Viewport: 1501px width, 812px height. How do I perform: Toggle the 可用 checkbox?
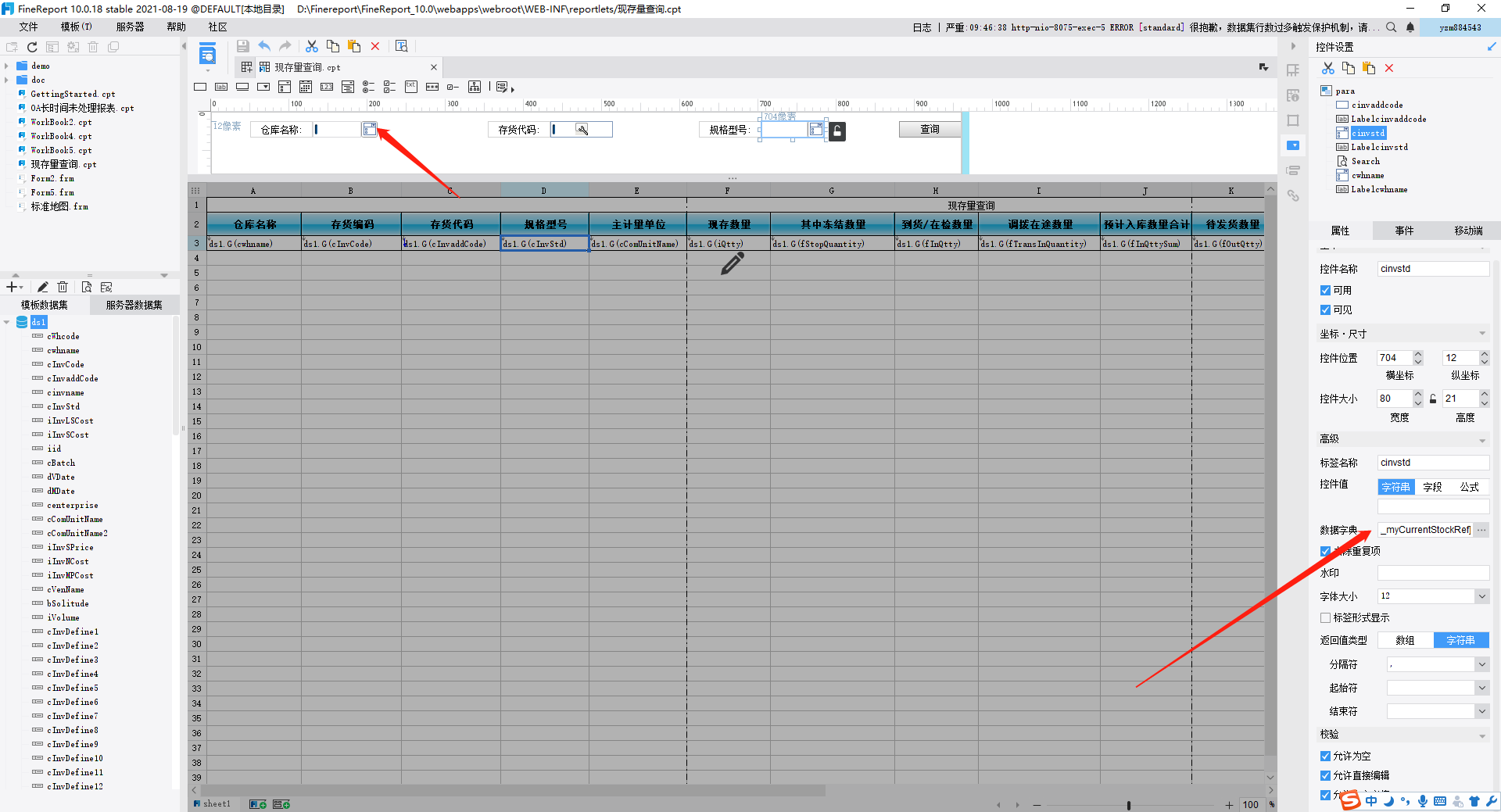(x=1325, y=290)
